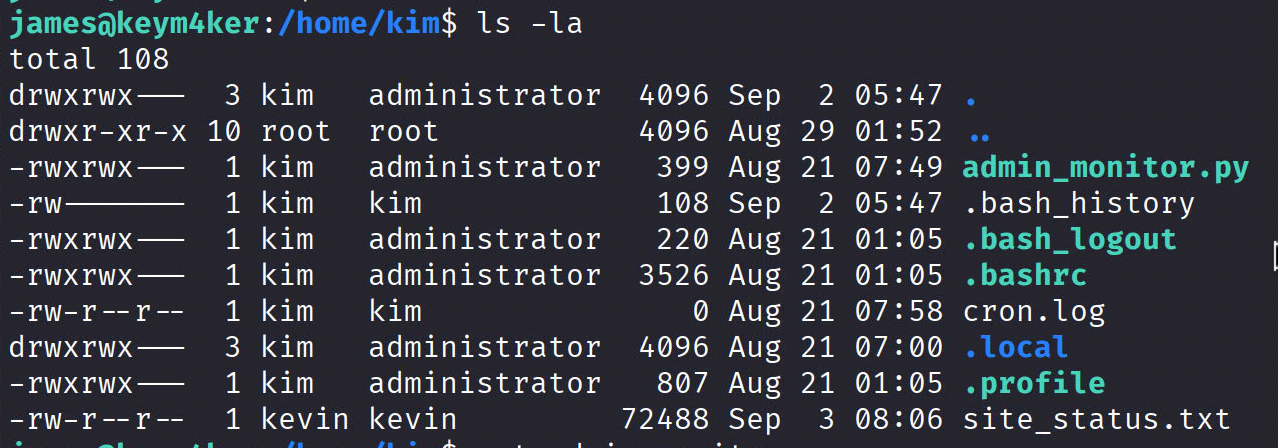Click the drwxr-xr-x permissions string

coord(98,131)
